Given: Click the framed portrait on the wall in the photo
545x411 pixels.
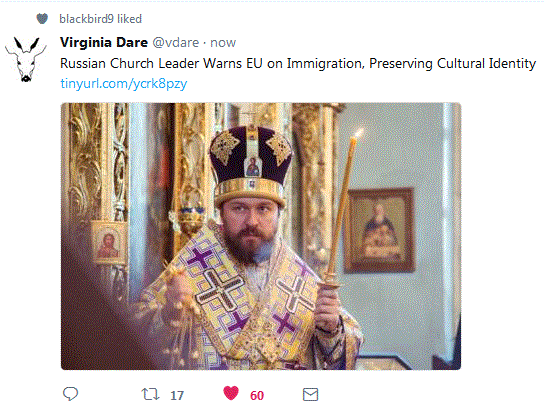Looking at the screenshot, I should (x=380, y=230).
